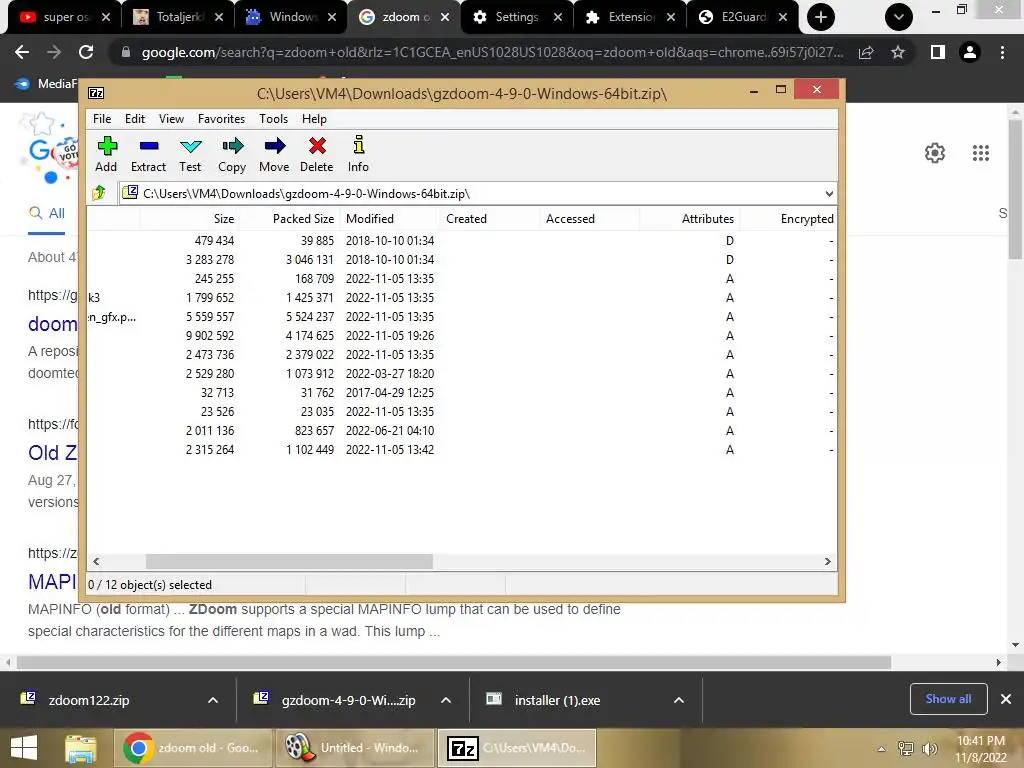Image resolution: width=1024 pixels, height=768 pixels.
Task: Close the Chrome downloads bar
Action: click(1006, 699)
